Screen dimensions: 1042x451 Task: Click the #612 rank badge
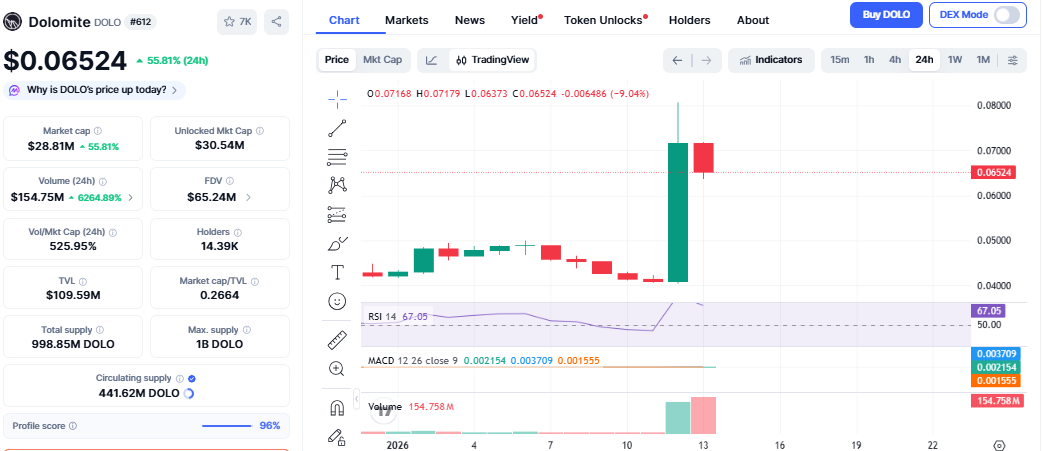[x=140, y=22]
